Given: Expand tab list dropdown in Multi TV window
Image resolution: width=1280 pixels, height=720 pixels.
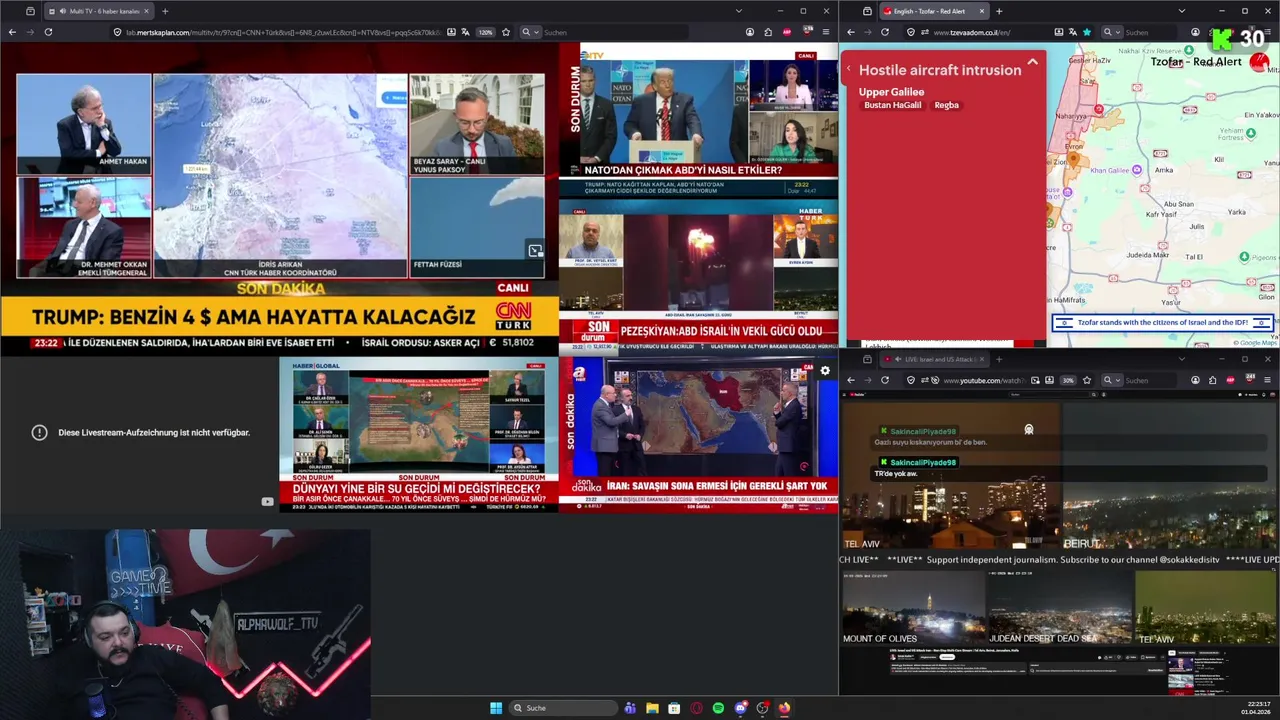Looking at the screenshot, I should point(738,11).
